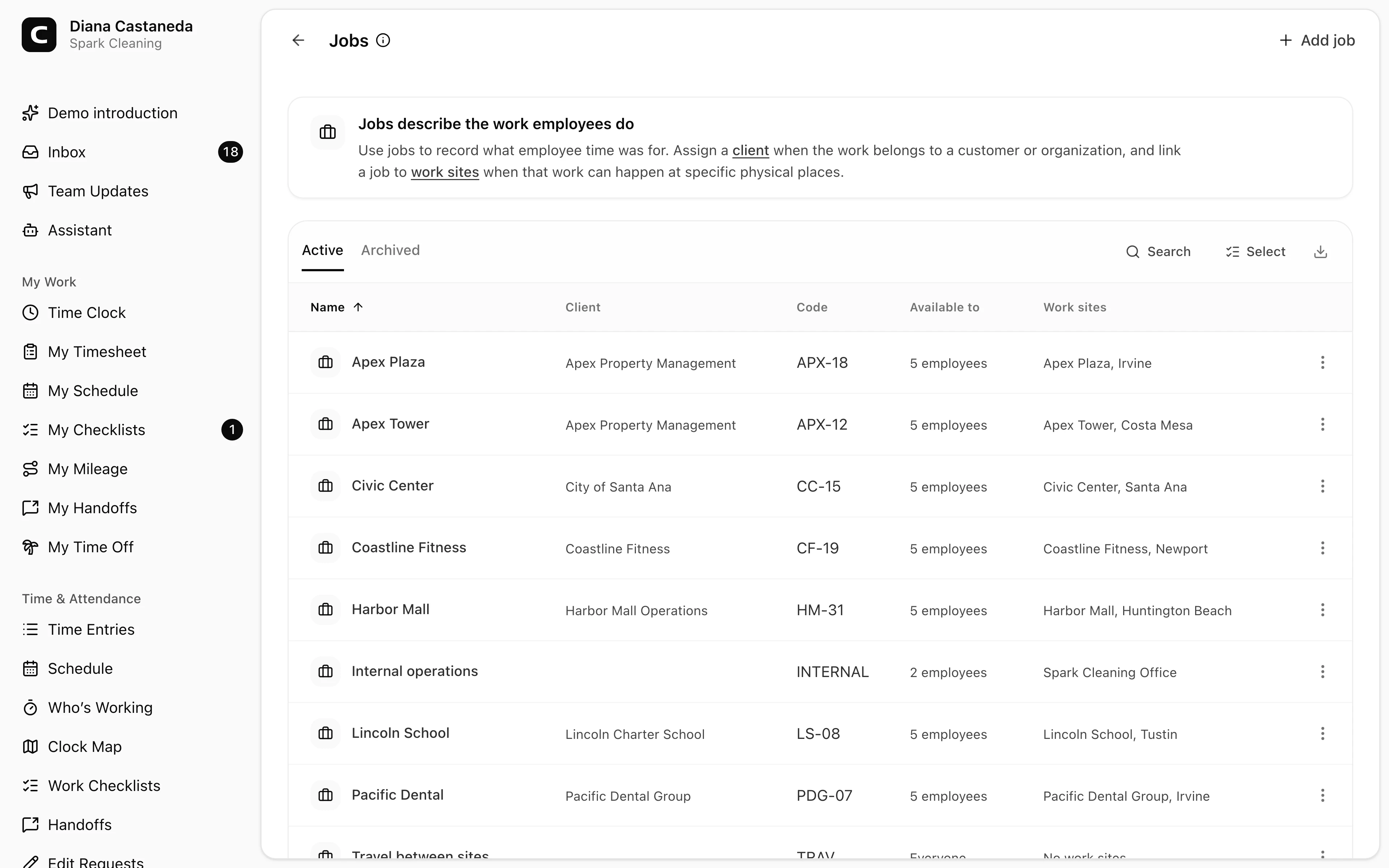Click the briefcase icon for Harbor Mall
Screen dimensions: 1389x868
tap(326, 610)
